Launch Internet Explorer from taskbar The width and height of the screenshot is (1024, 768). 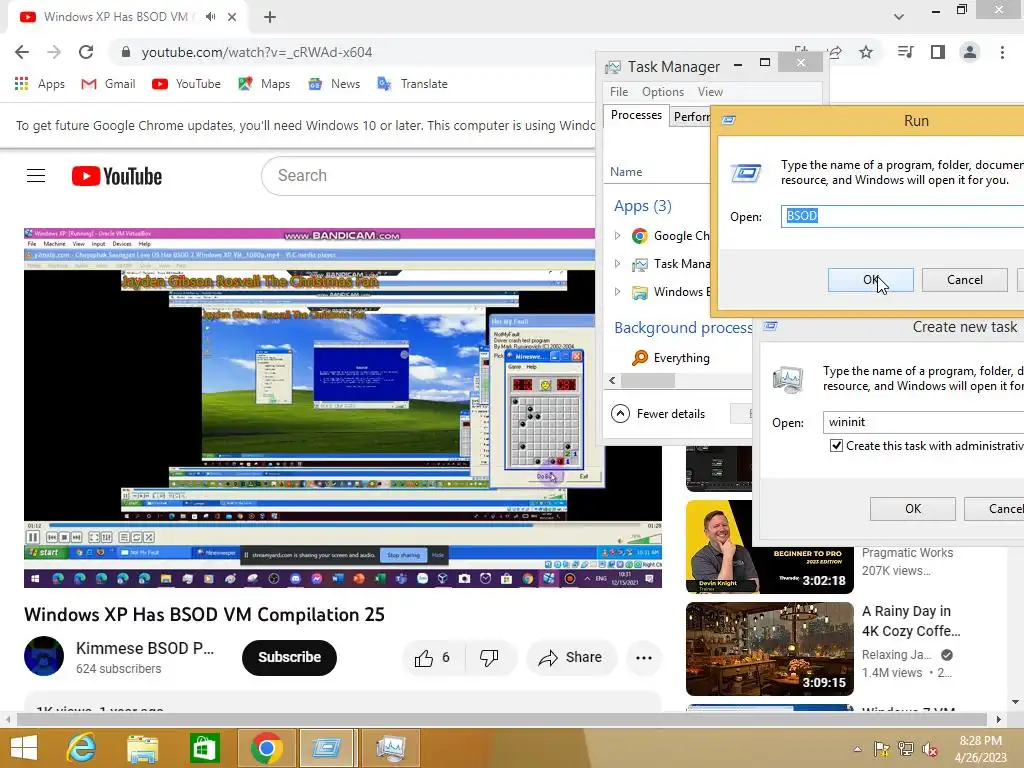pos(82,748)
